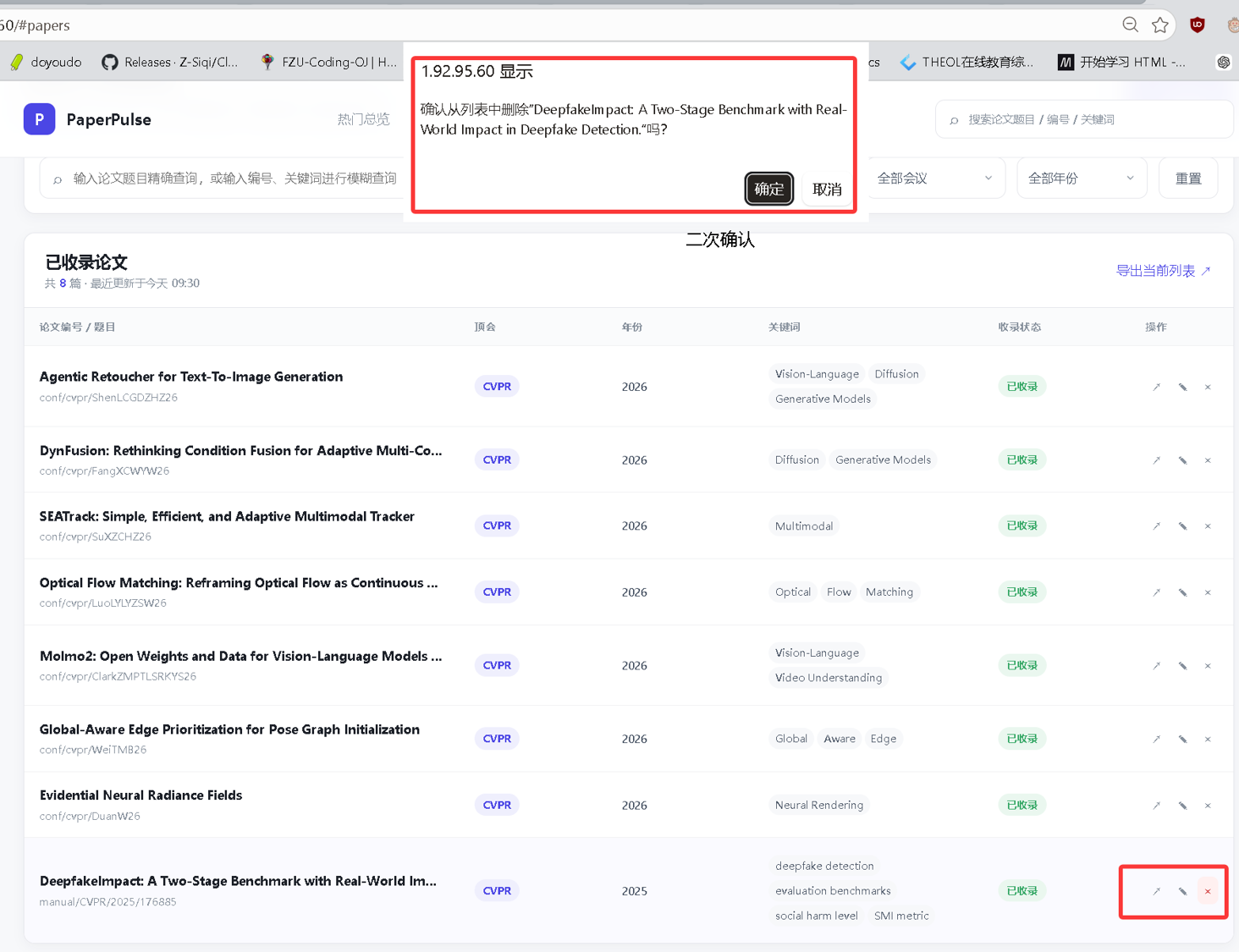Delete the Agentic Retoucher paper row

pyautogui.click(x=1208, y=387)
